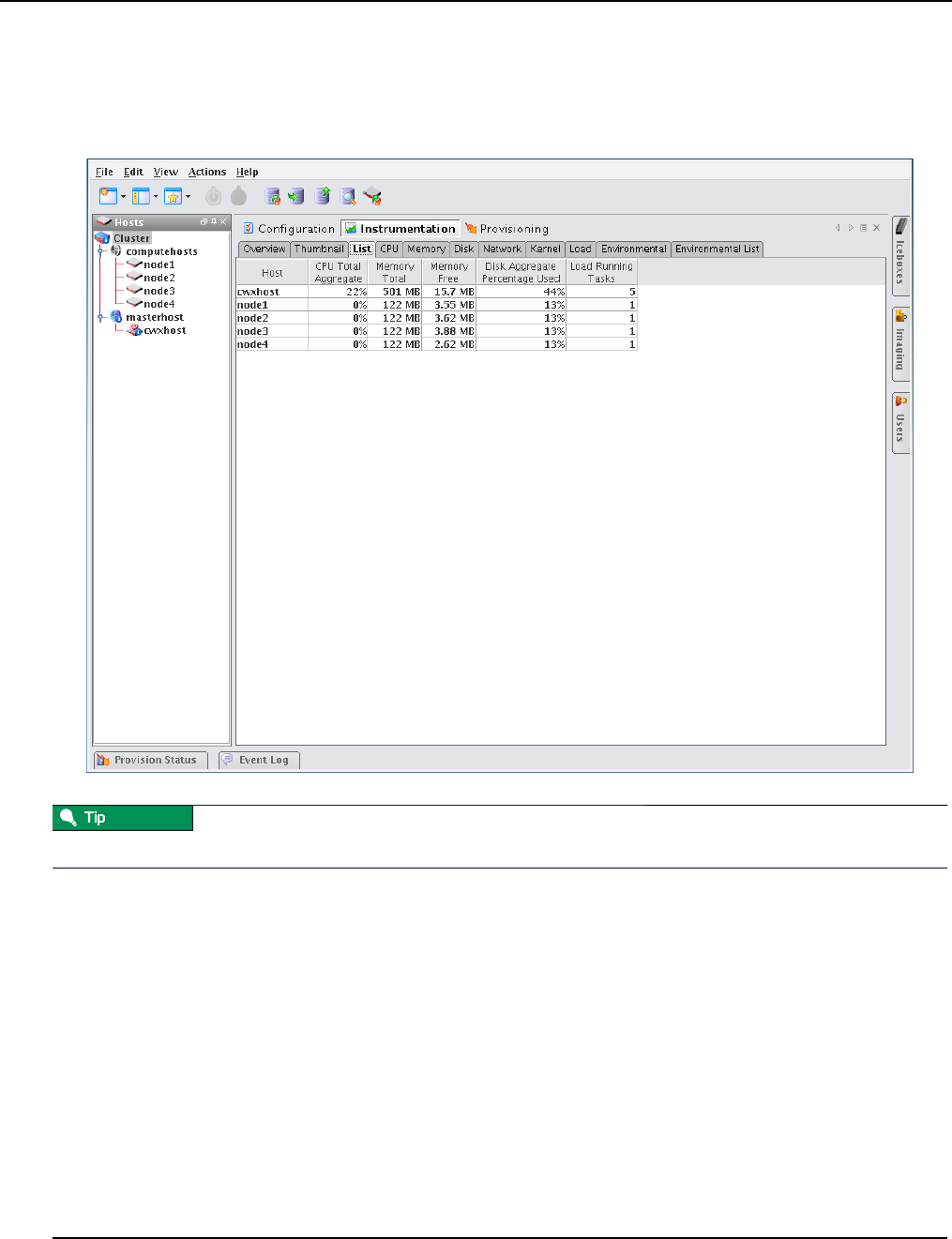The height and width of the screenshot is (1239, 952).
Task: Open the Provision Status panel
Action: [x=151, y=760]
